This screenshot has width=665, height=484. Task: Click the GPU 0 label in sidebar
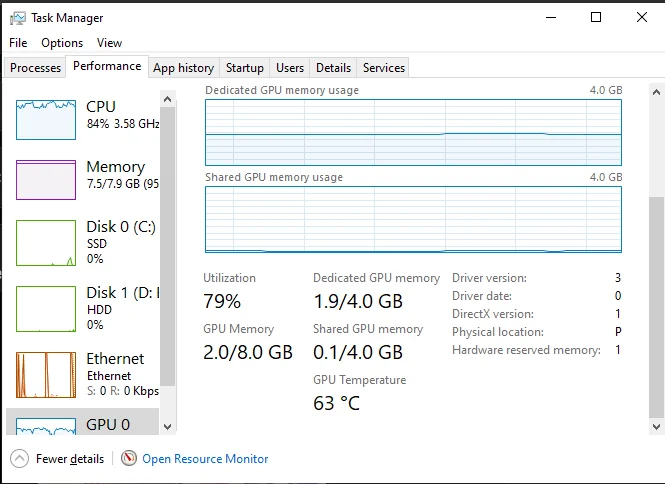108,425
